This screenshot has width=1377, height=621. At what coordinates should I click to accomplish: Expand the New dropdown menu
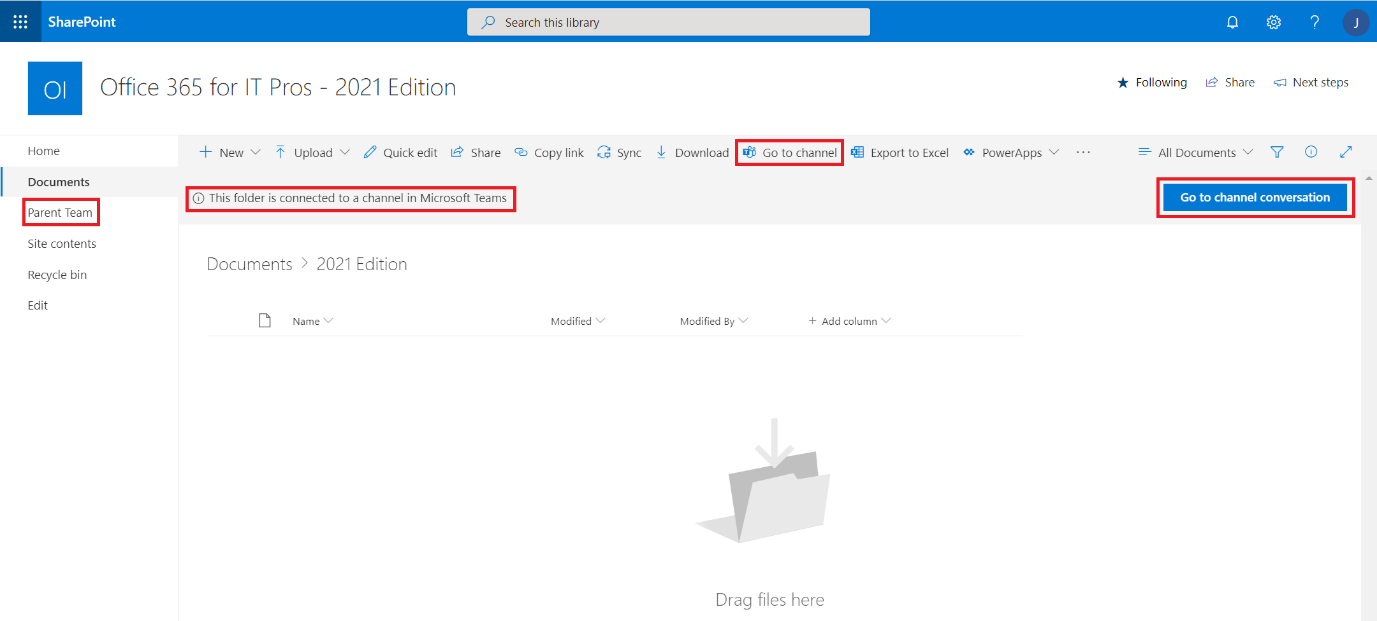click(x=230, y=153)
